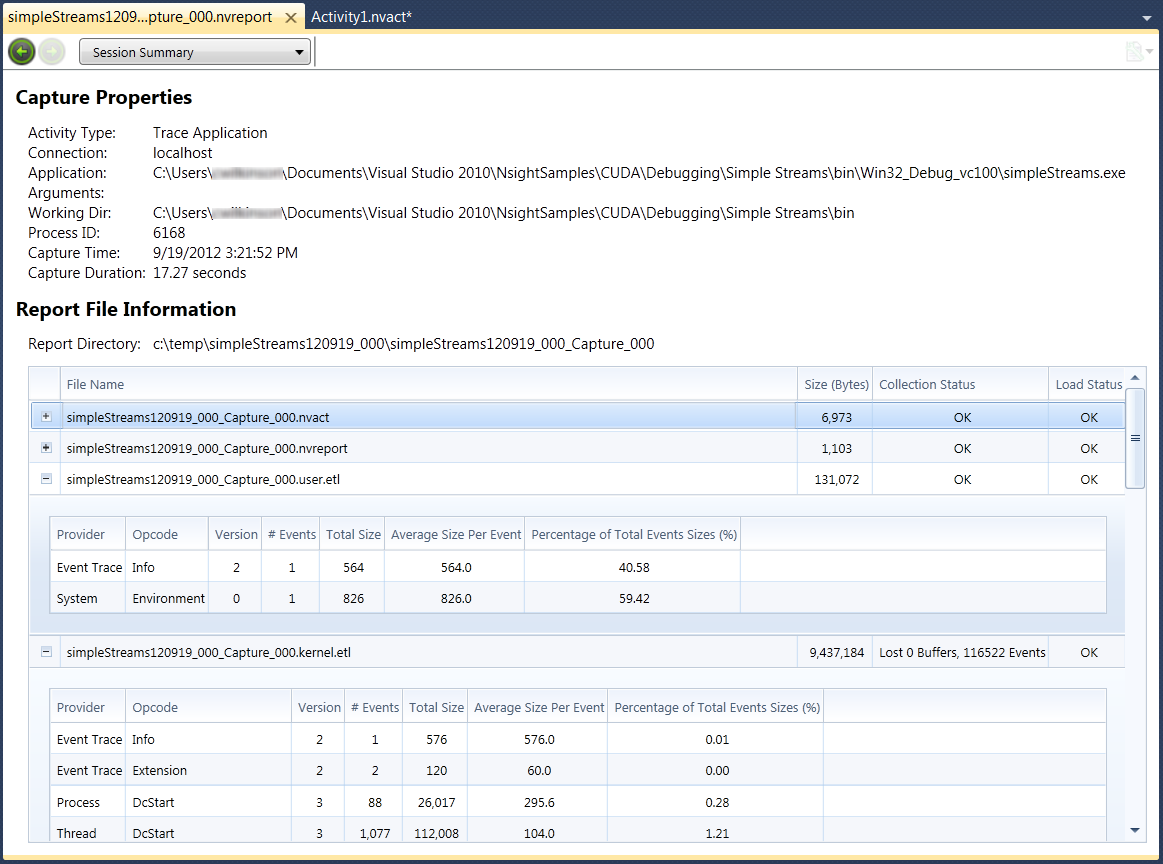Expand the Capture_000.nvreport file row

click(46, 448)
